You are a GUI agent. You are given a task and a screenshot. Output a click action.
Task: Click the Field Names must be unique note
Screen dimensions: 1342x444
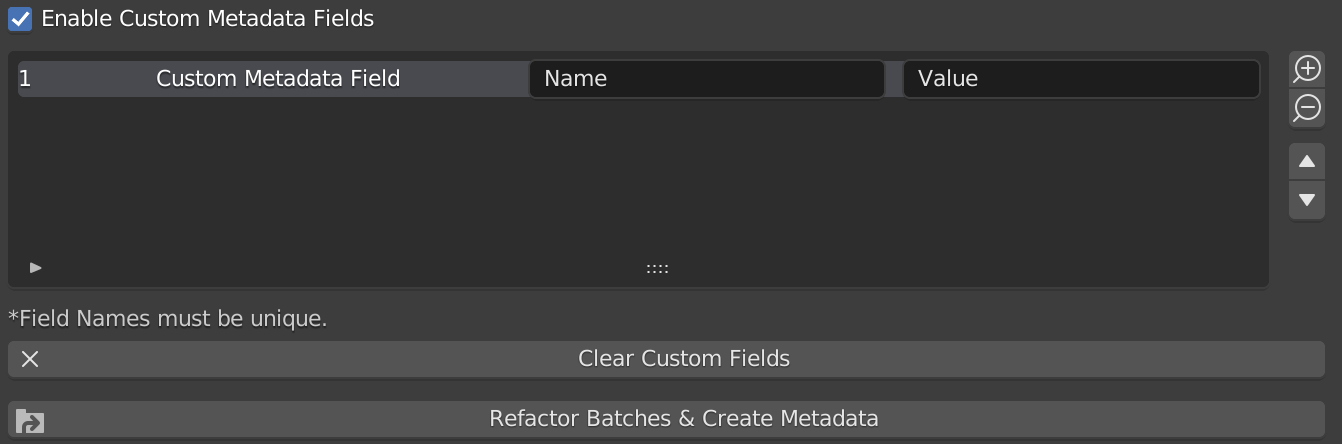[x=168, y=319]
